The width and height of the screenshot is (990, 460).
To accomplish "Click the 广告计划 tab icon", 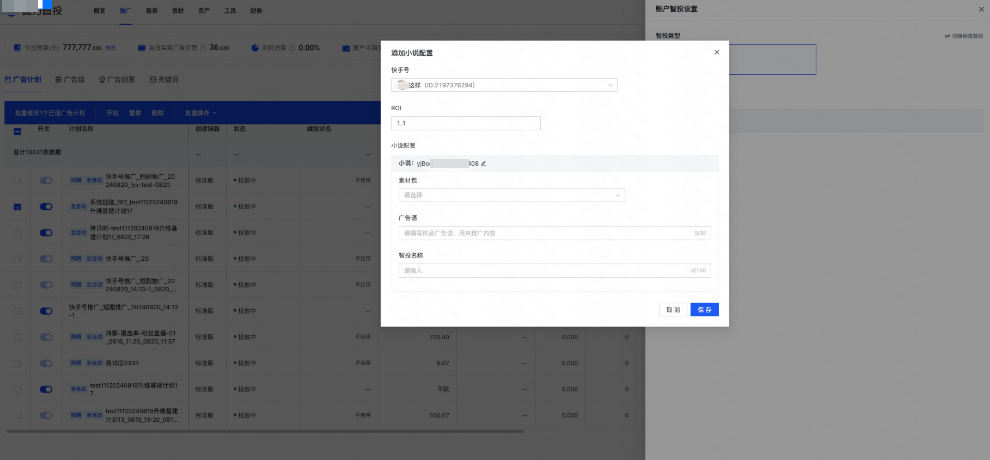I will [9, 79].
